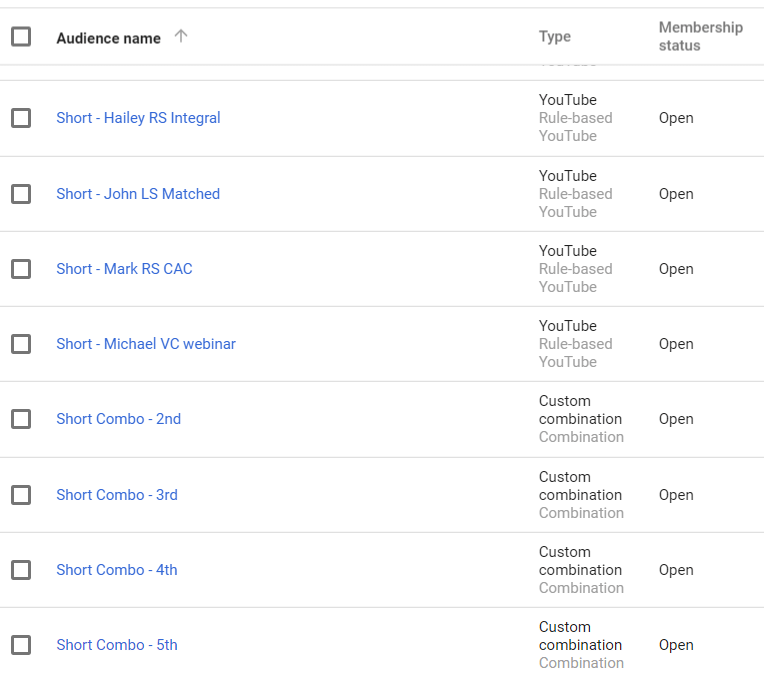Check the Short Combo - 2nd row checkbox
Image resolution: width=764 pixels, height=678 pixels.
21,419
